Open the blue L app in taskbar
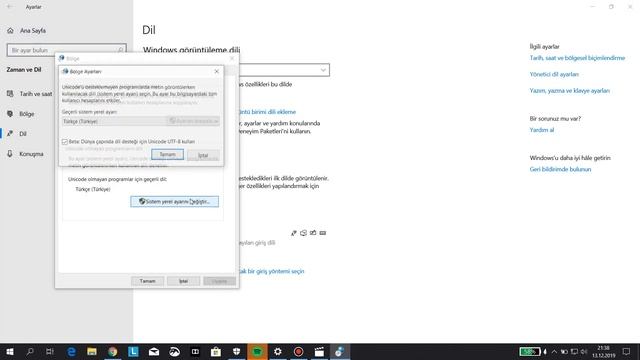Image resolution: width=640 pixels, height=360 pixels. (x=133, y=351)
